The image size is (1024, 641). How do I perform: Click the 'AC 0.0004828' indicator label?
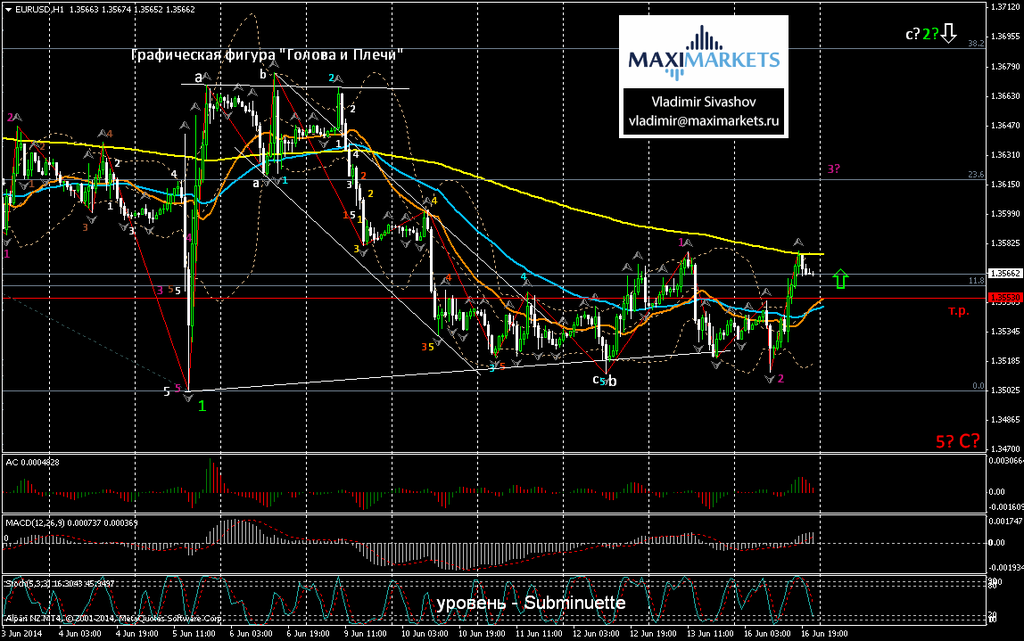pos(33,462)
